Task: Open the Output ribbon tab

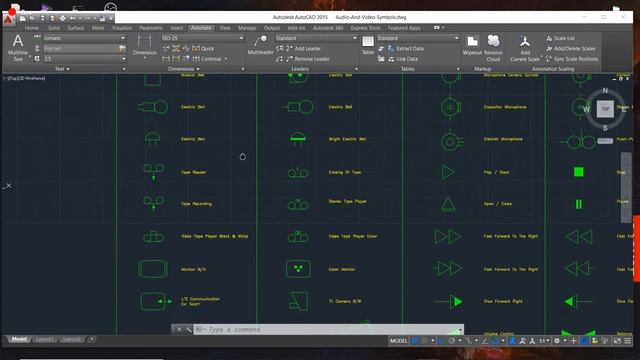Action: pos(272,28)
